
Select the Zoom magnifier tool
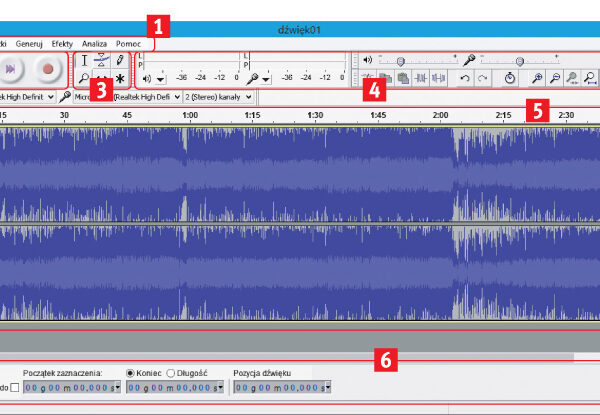coord(84,78)
